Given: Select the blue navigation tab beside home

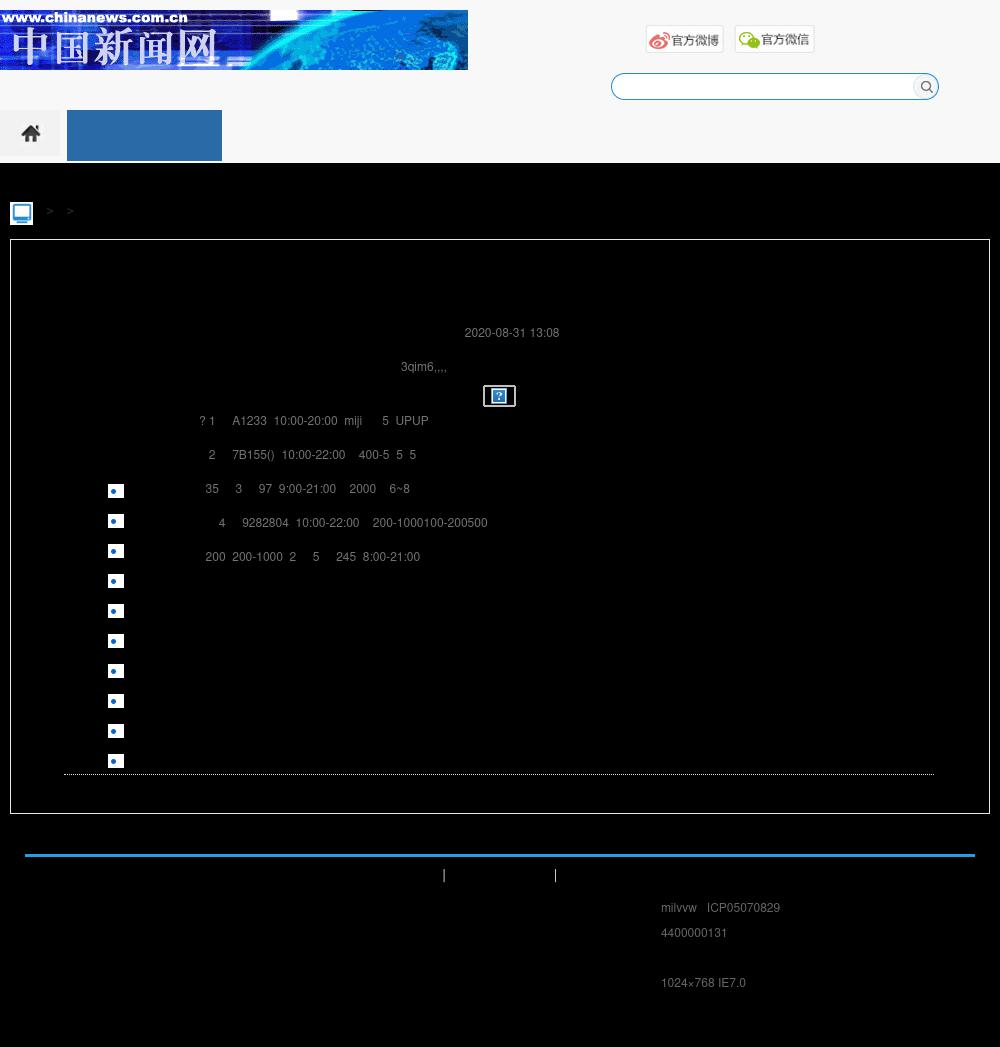Looking at the screenshot, I should click(144, 135).
